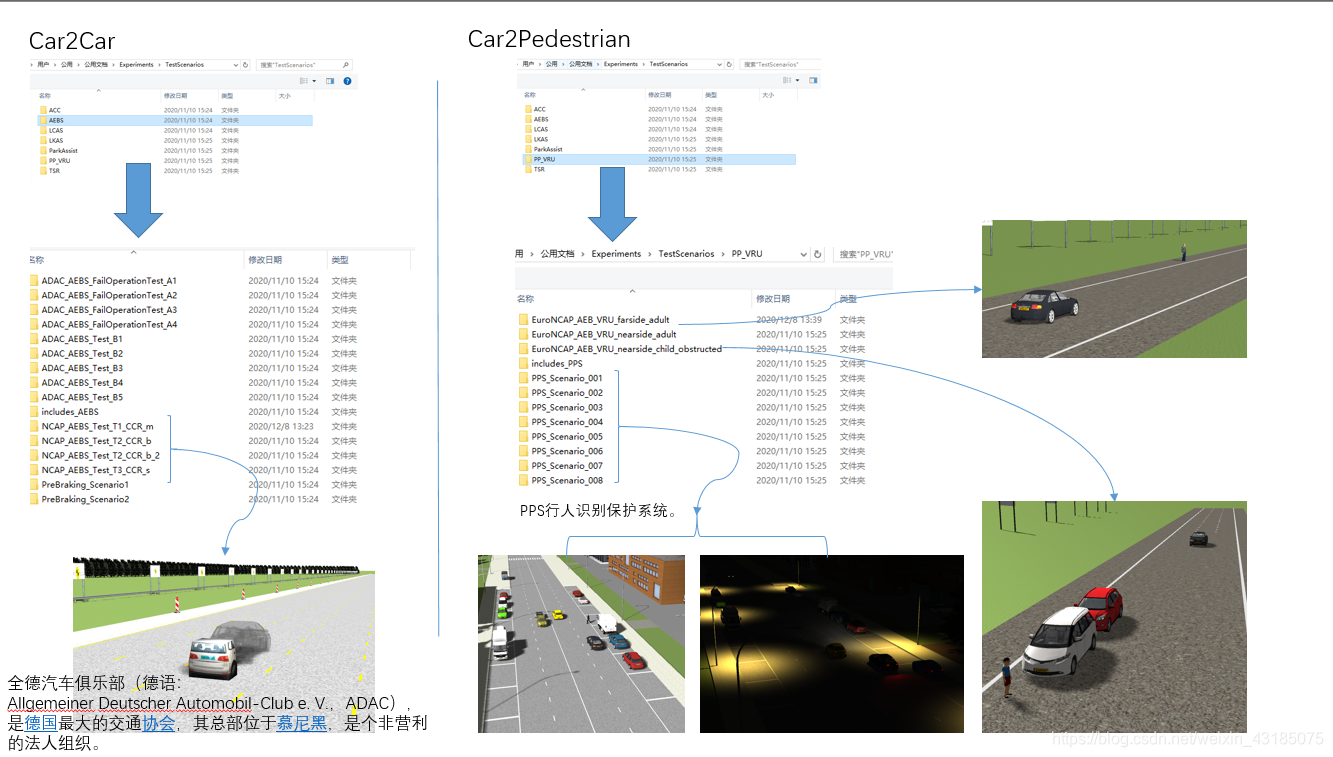
Task: Select EuroNCAP_AEB_VRU_nearside_child_obstructed folder name
Action: [x=626, y=349]
